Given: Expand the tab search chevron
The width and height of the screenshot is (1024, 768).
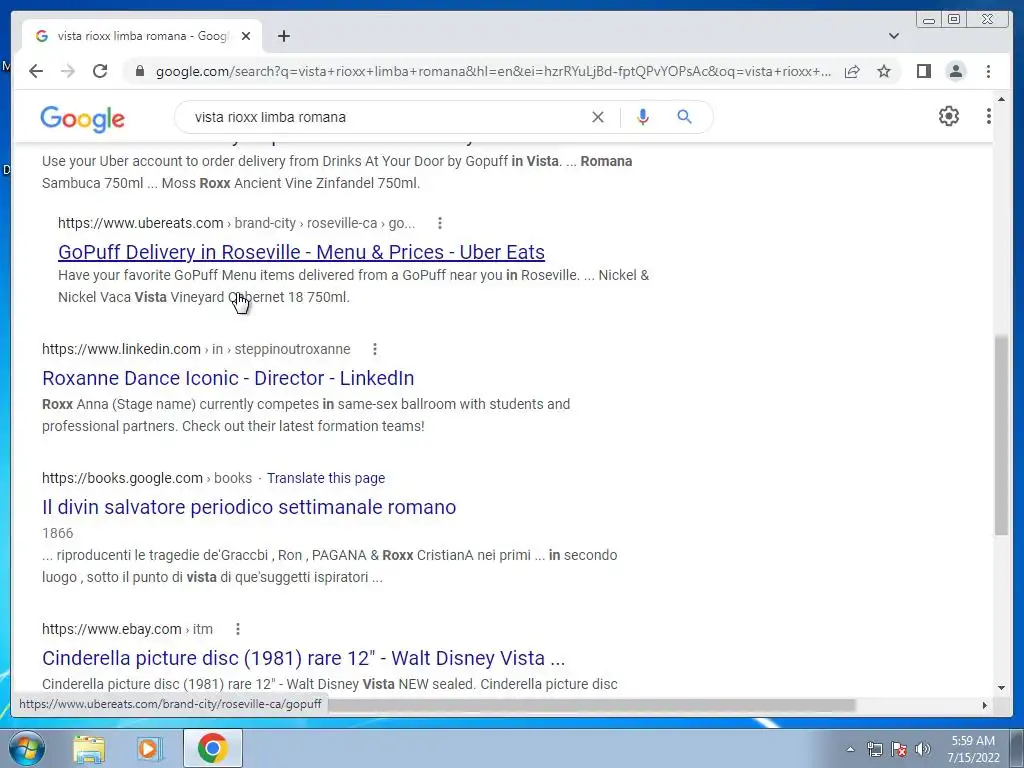Looking at the screenshot, I should tap(894, 36).
